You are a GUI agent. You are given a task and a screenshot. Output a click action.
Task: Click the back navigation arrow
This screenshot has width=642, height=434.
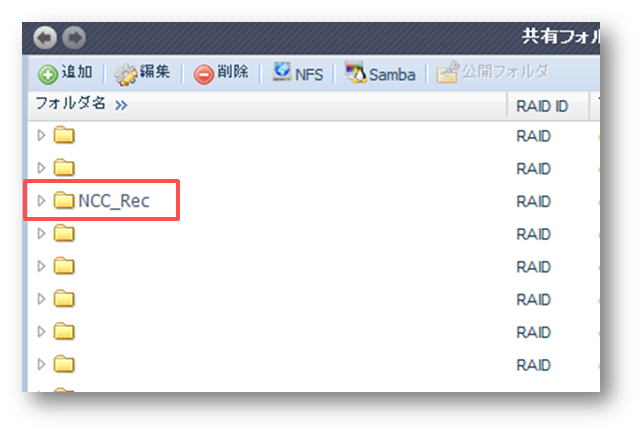click(46, 38)
